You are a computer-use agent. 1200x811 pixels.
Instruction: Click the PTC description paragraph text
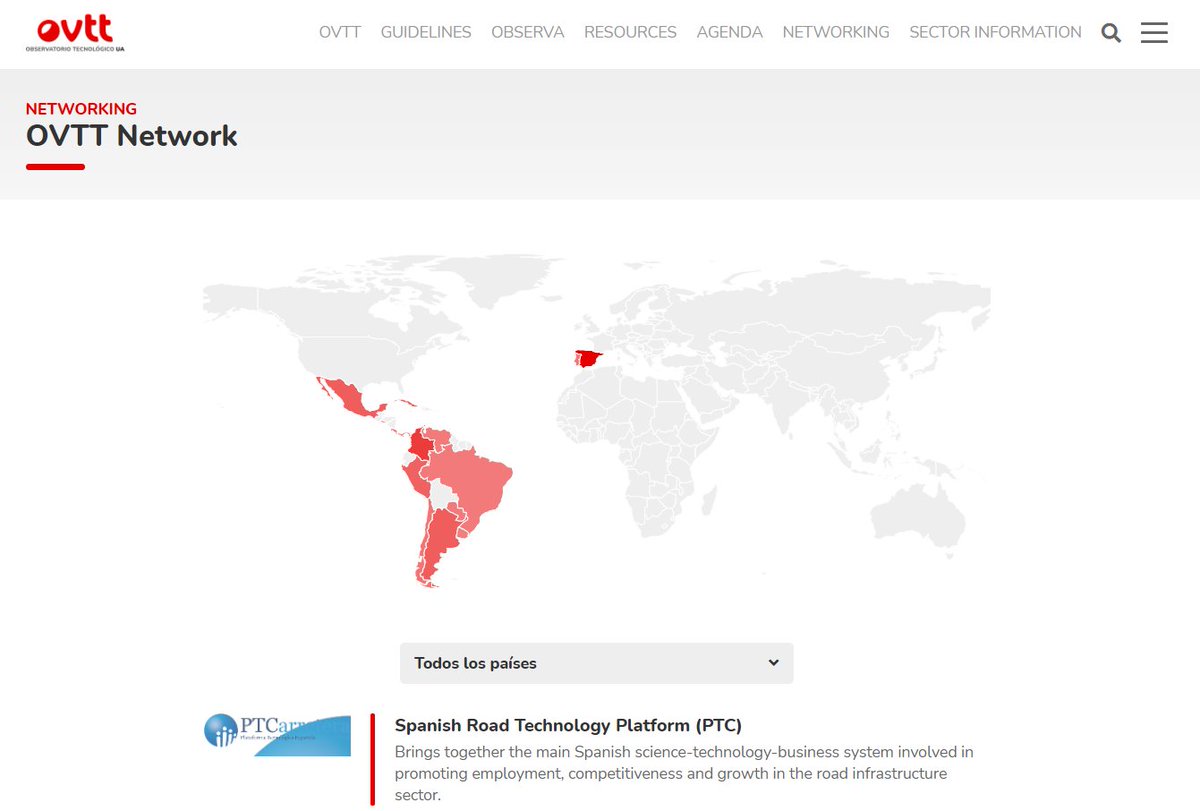(684, 774)
